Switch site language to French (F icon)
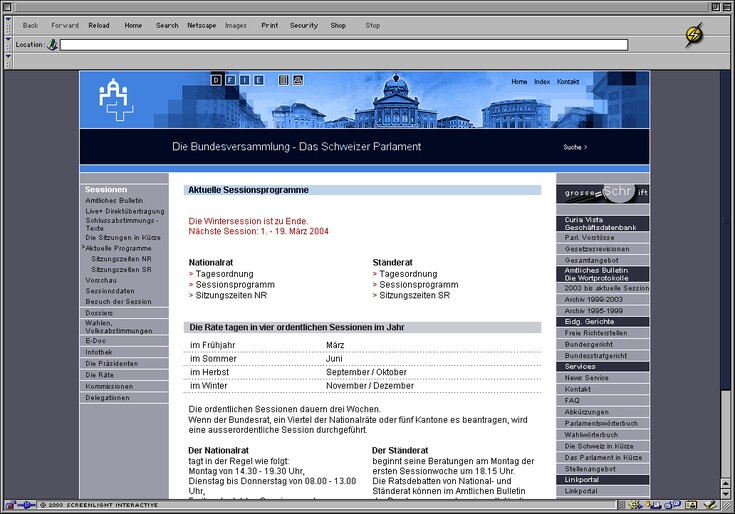 point(230,80)
